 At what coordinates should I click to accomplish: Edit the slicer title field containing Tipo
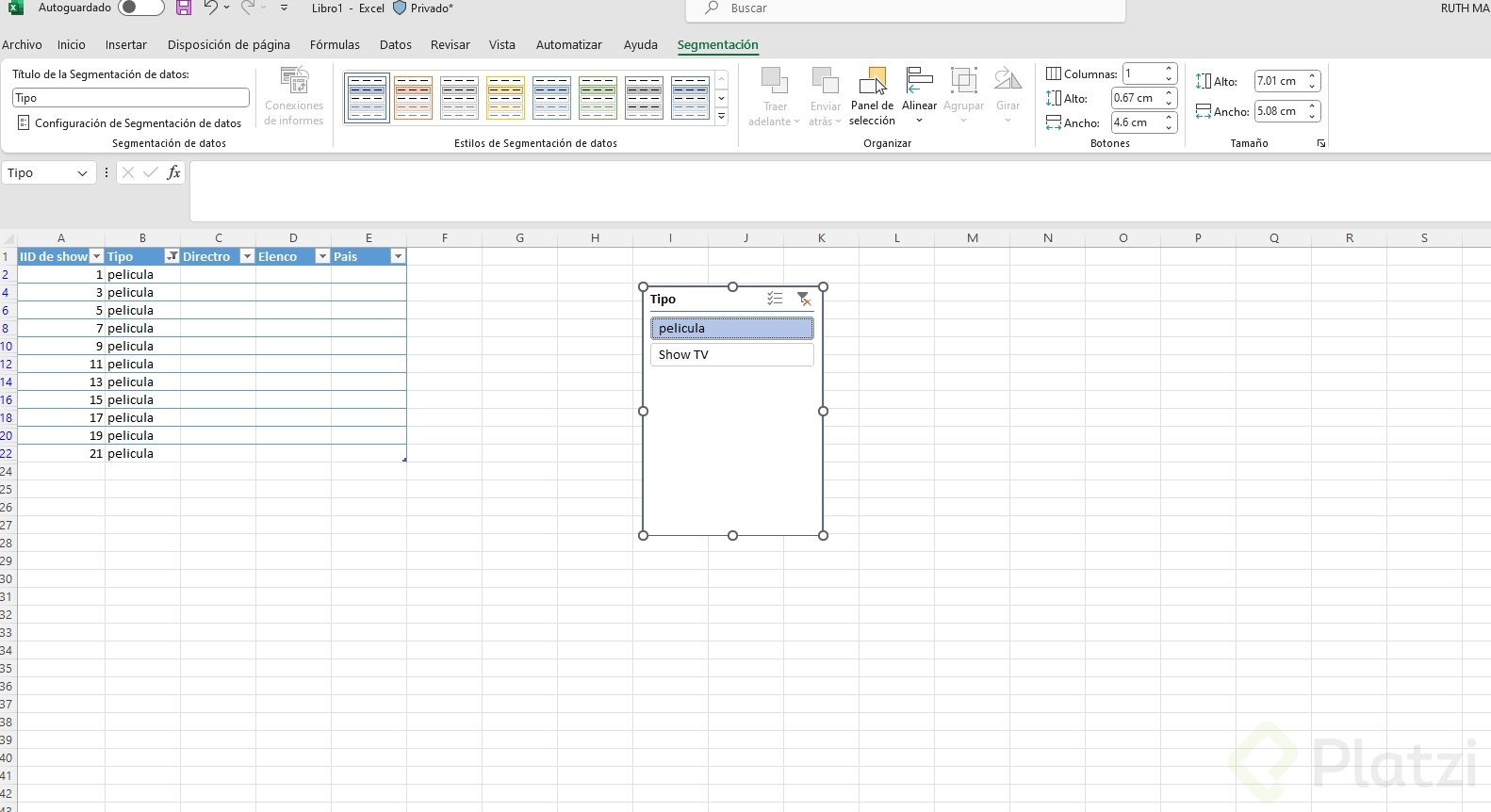coord(131,98)
